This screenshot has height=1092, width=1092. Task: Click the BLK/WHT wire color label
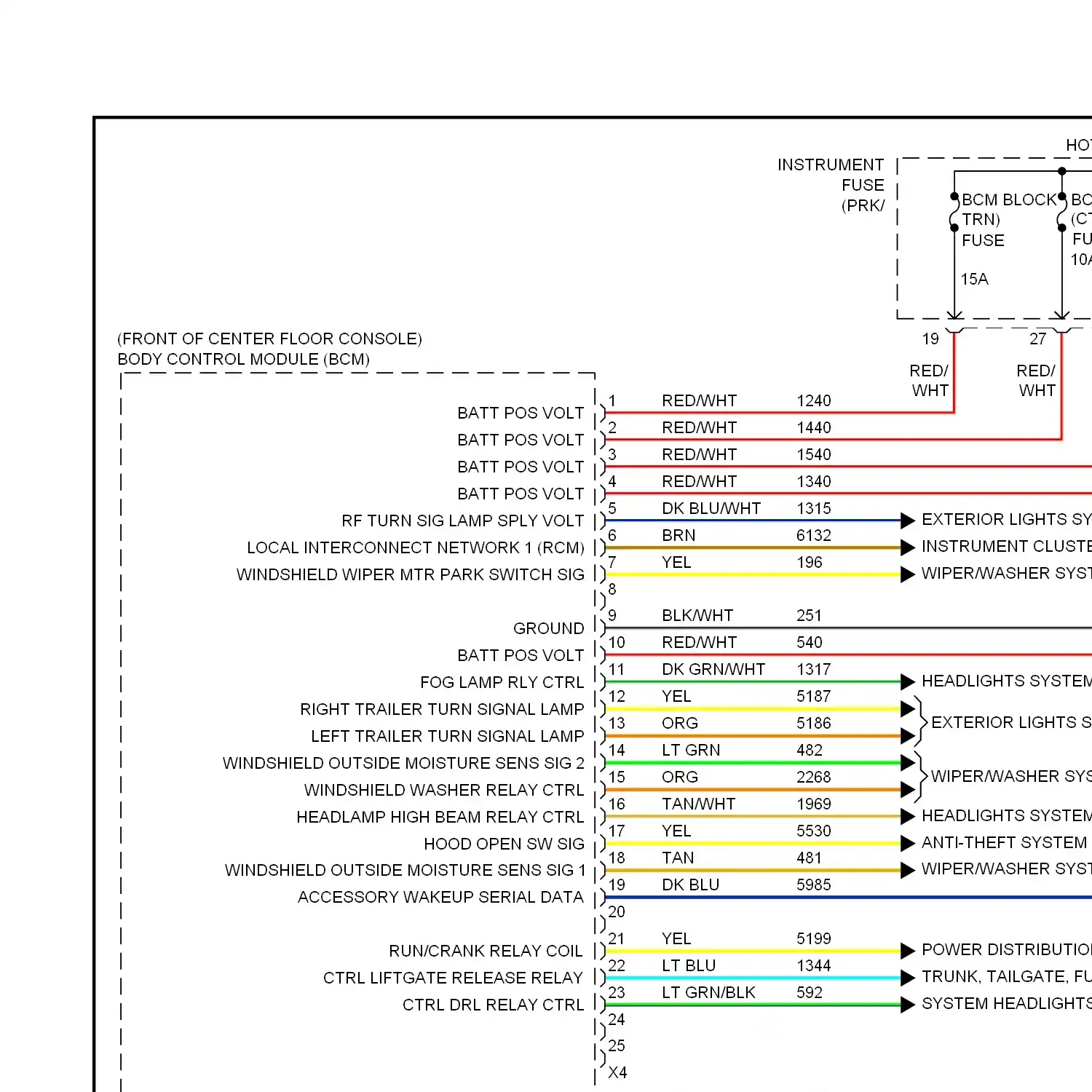point(697,615)
